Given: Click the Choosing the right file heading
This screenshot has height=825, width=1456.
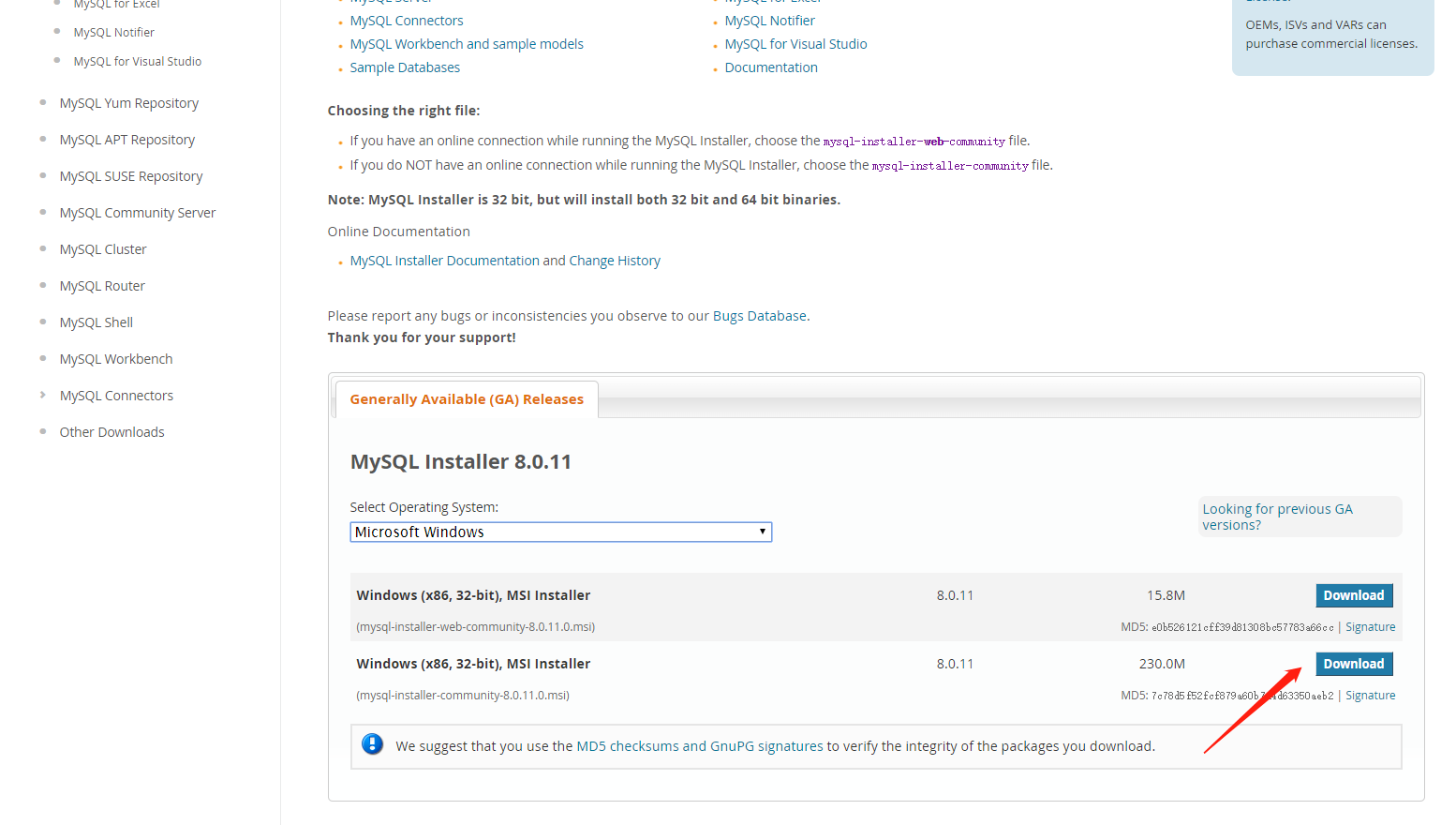Looking at the screenshot, I should coord(404,111).
